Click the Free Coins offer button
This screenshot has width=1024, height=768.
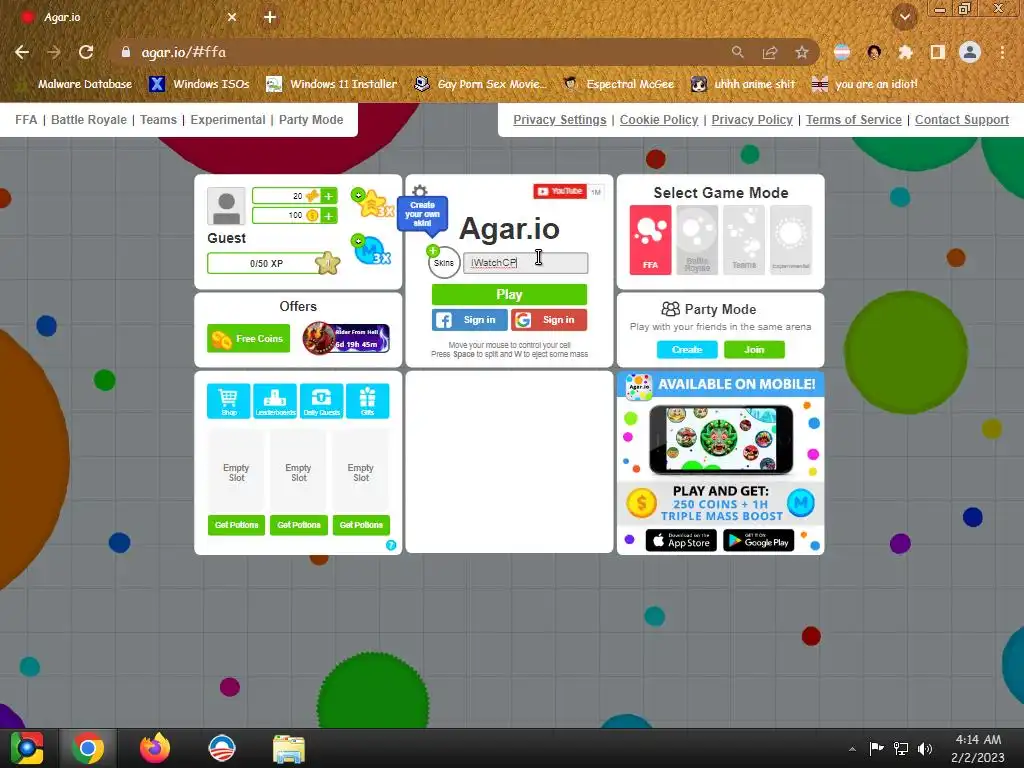[x=248, y=338]
